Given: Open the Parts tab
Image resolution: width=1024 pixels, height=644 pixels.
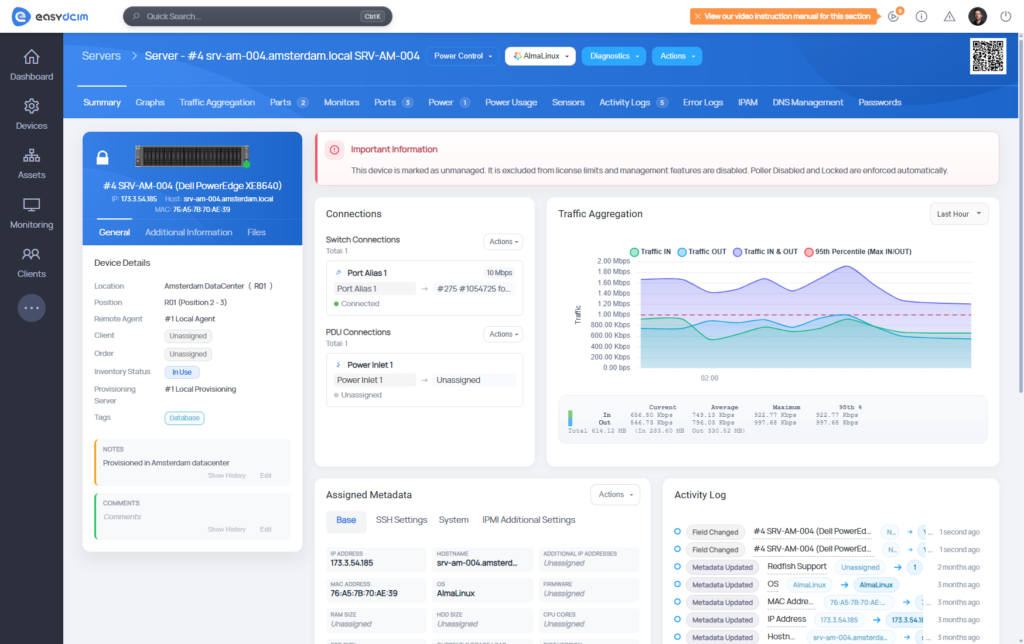Looking at the screenshot, I should tap(289, 103).
